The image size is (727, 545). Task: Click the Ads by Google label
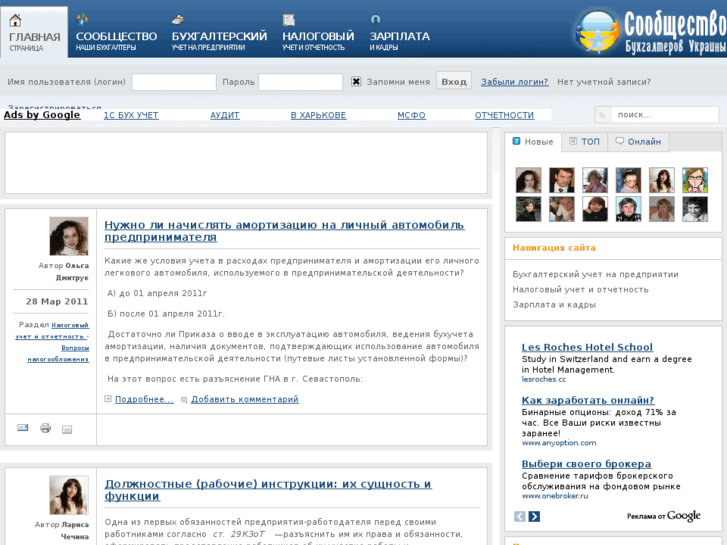(42, 115)
